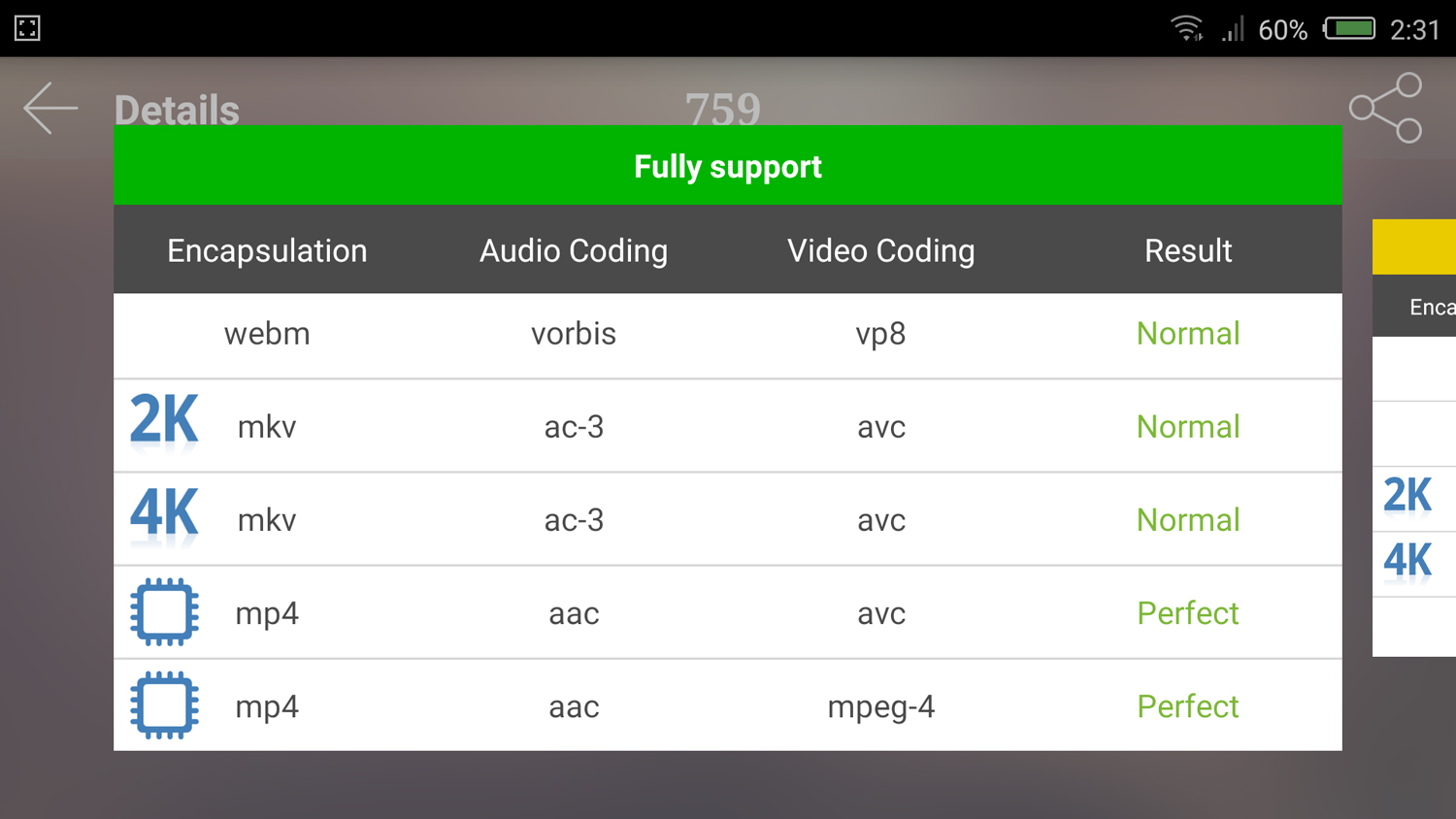Tap the chip icon in mp4 avc row
1456x819 pixels.
coord(164,612)
